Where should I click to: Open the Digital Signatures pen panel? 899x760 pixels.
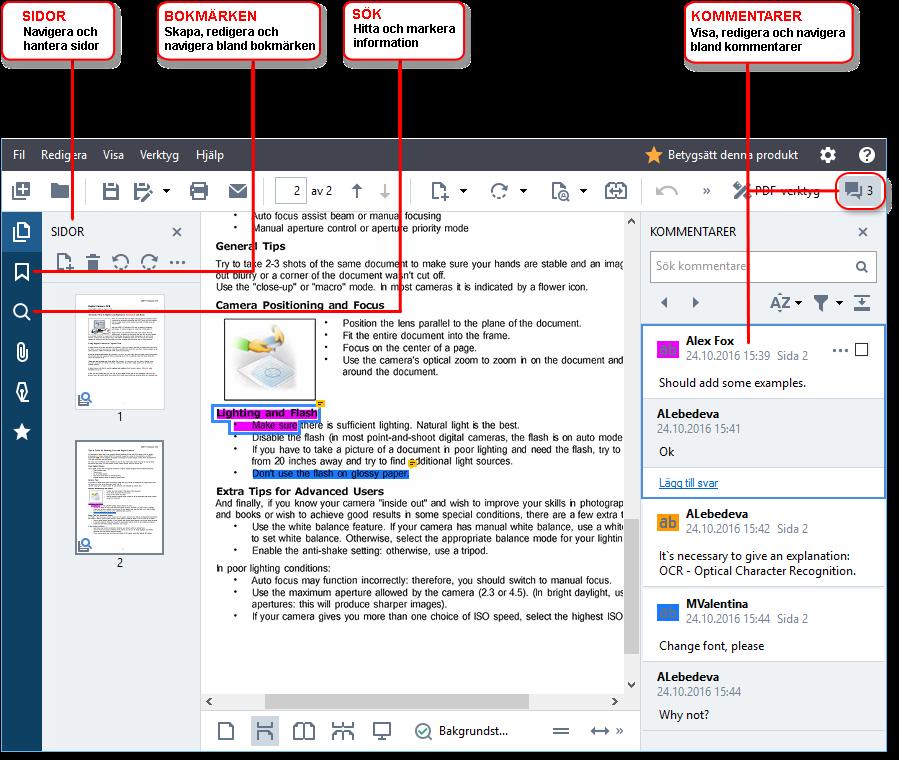click(22, 392)
